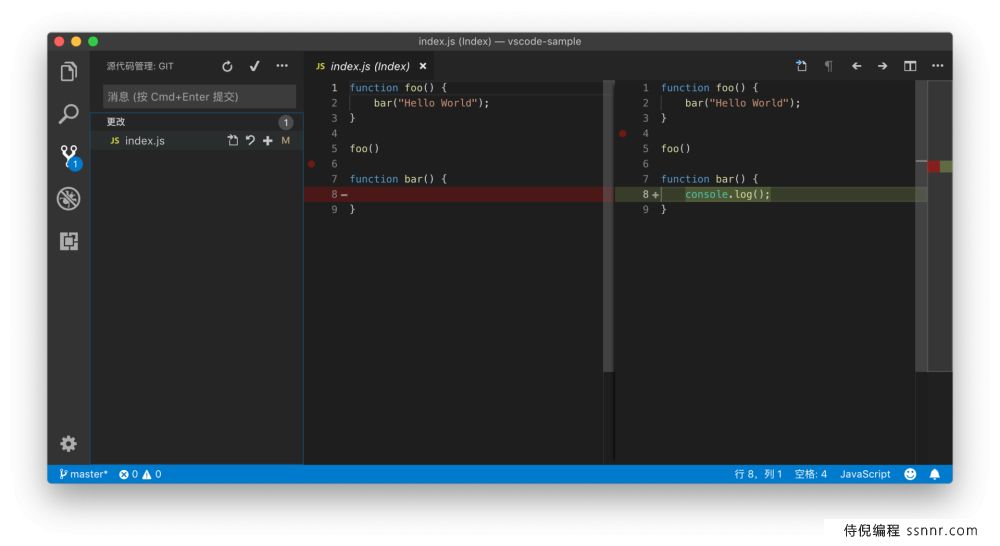The width and height of the screenshot is (1000, 546).
Task: Commit changes with the checkmark icon
Action: (x=254, y=66)
